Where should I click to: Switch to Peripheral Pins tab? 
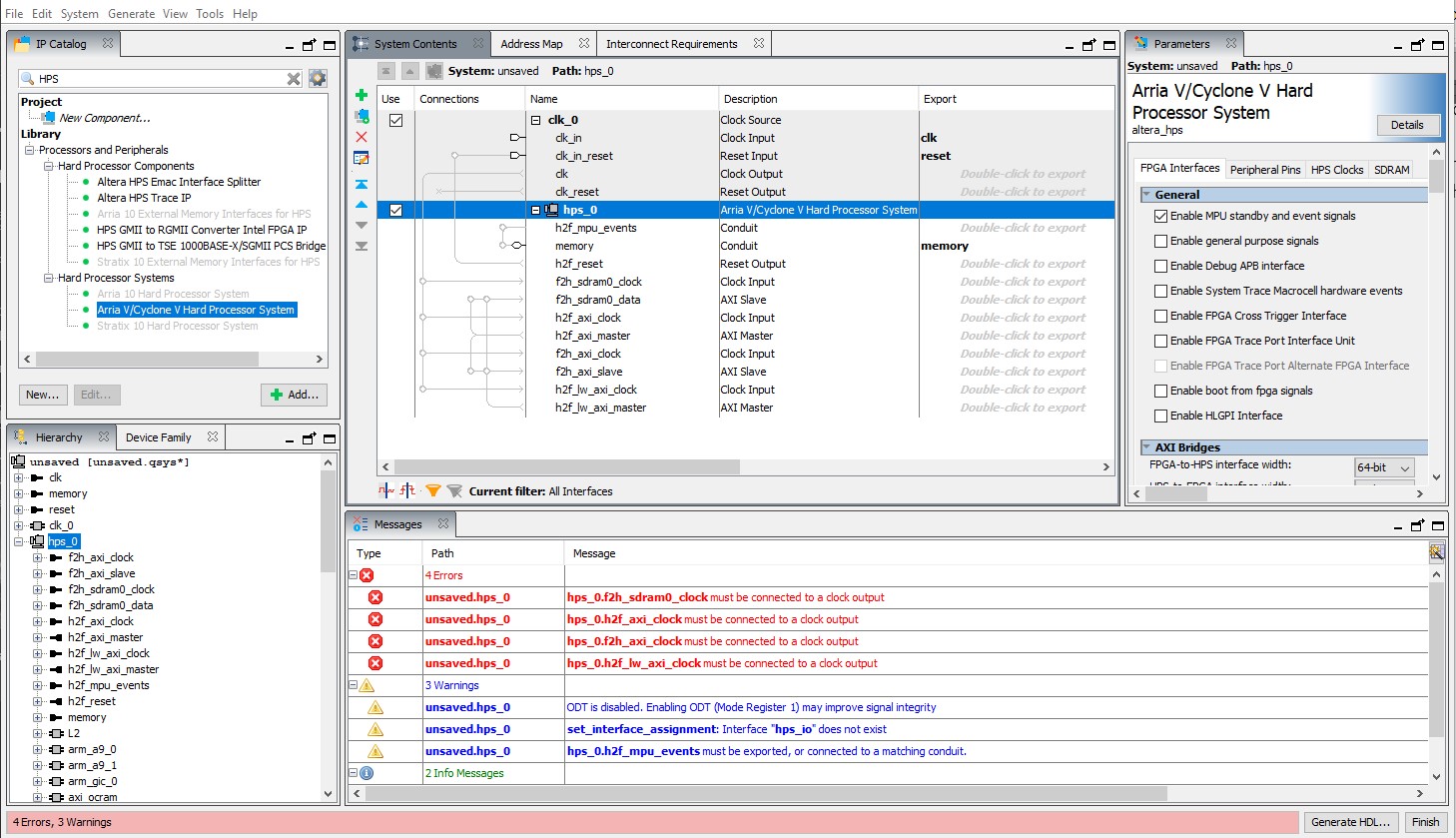pos(1265,170)
